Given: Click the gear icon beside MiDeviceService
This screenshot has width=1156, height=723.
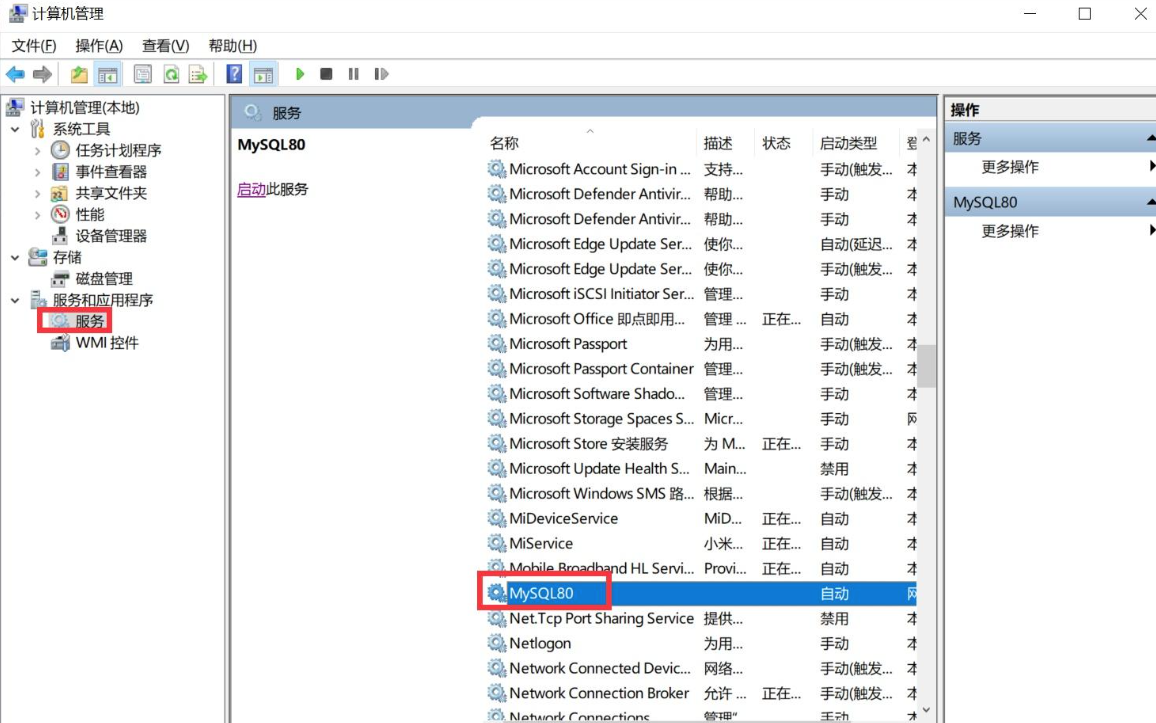Looking at the screenshot, I should coord(496,518).
